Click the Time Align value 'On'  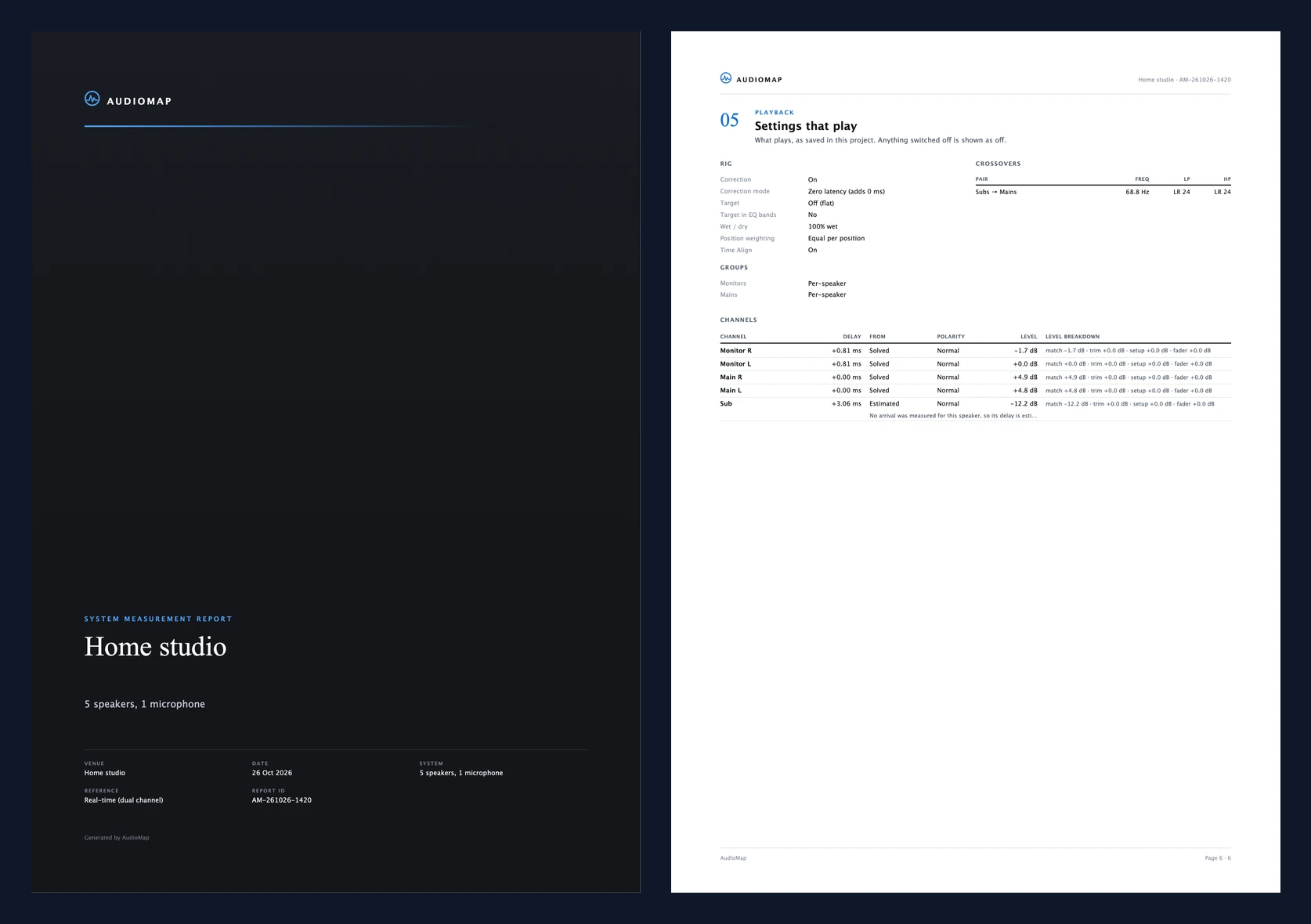tap(812, 251)
